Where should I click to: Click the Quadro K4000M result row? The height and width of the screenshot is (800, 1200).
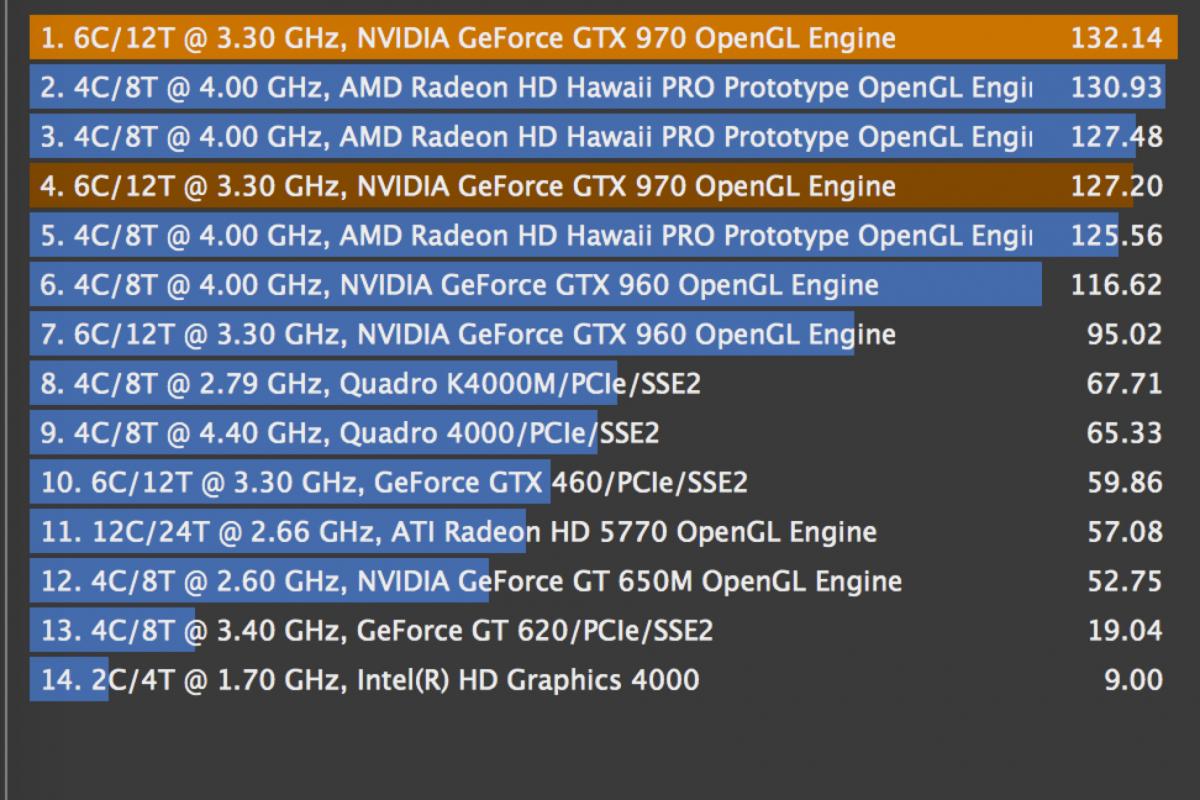click(x=597, y=384)
